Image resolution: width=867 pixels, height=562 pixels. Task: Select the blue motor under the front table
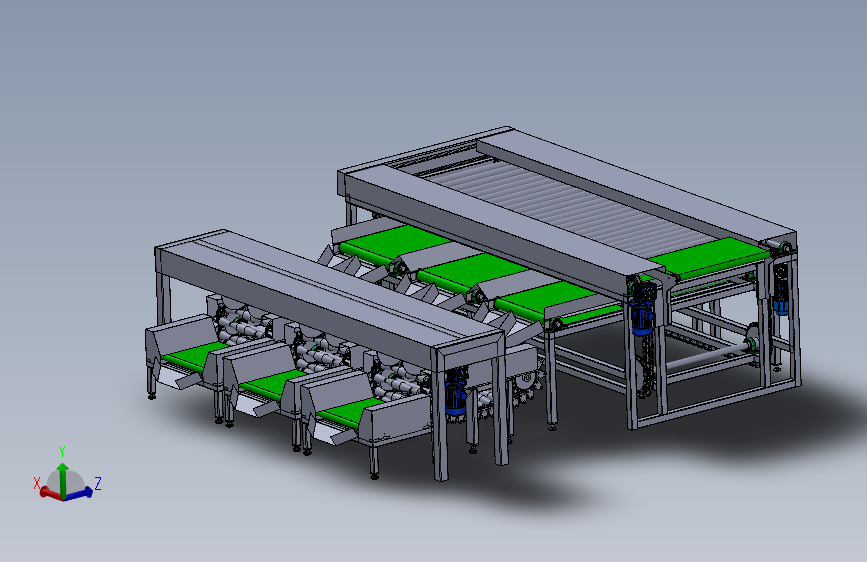(455, 392)
